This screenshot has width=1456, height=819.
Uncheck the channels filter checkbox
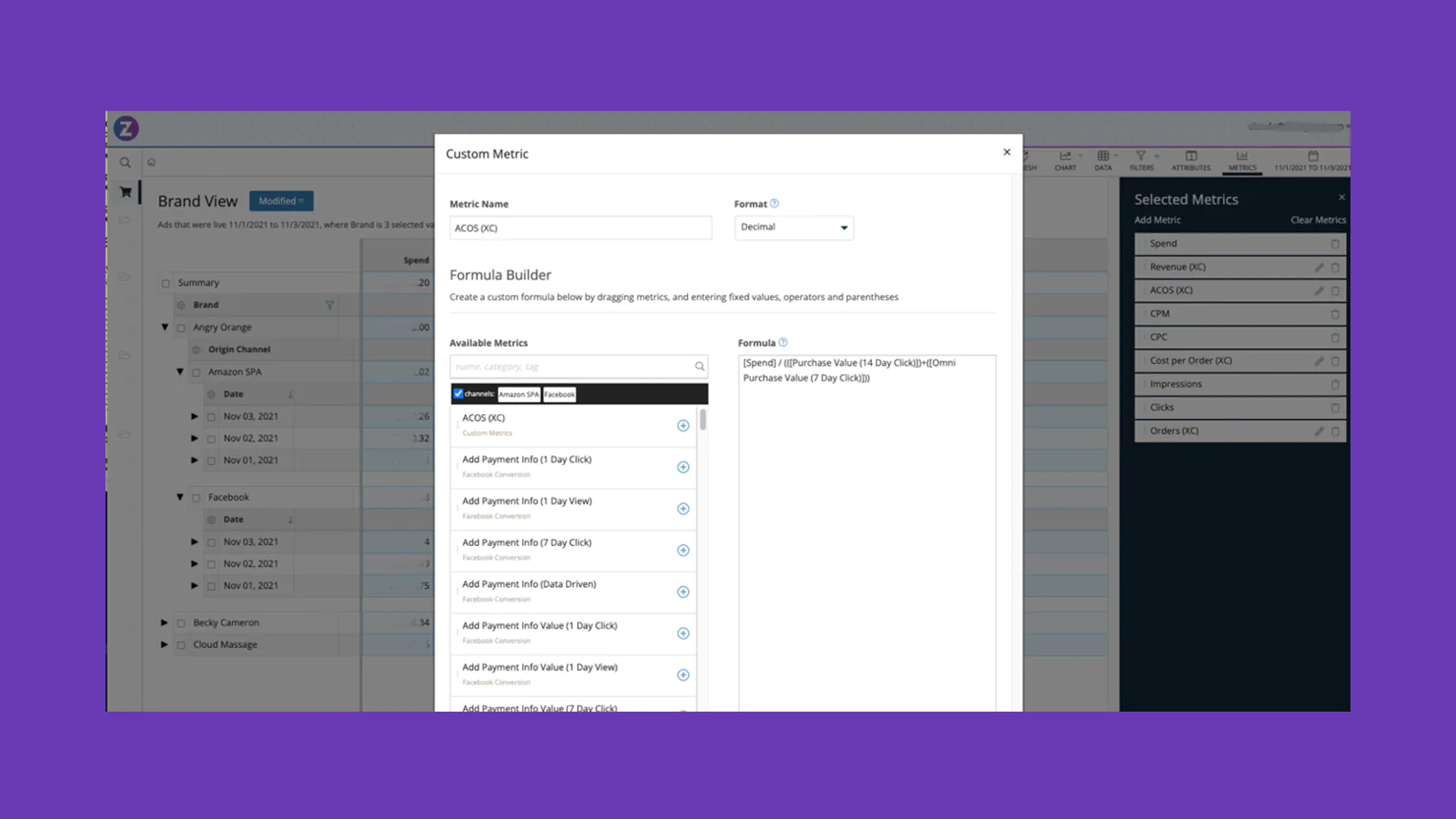[459, 394]
